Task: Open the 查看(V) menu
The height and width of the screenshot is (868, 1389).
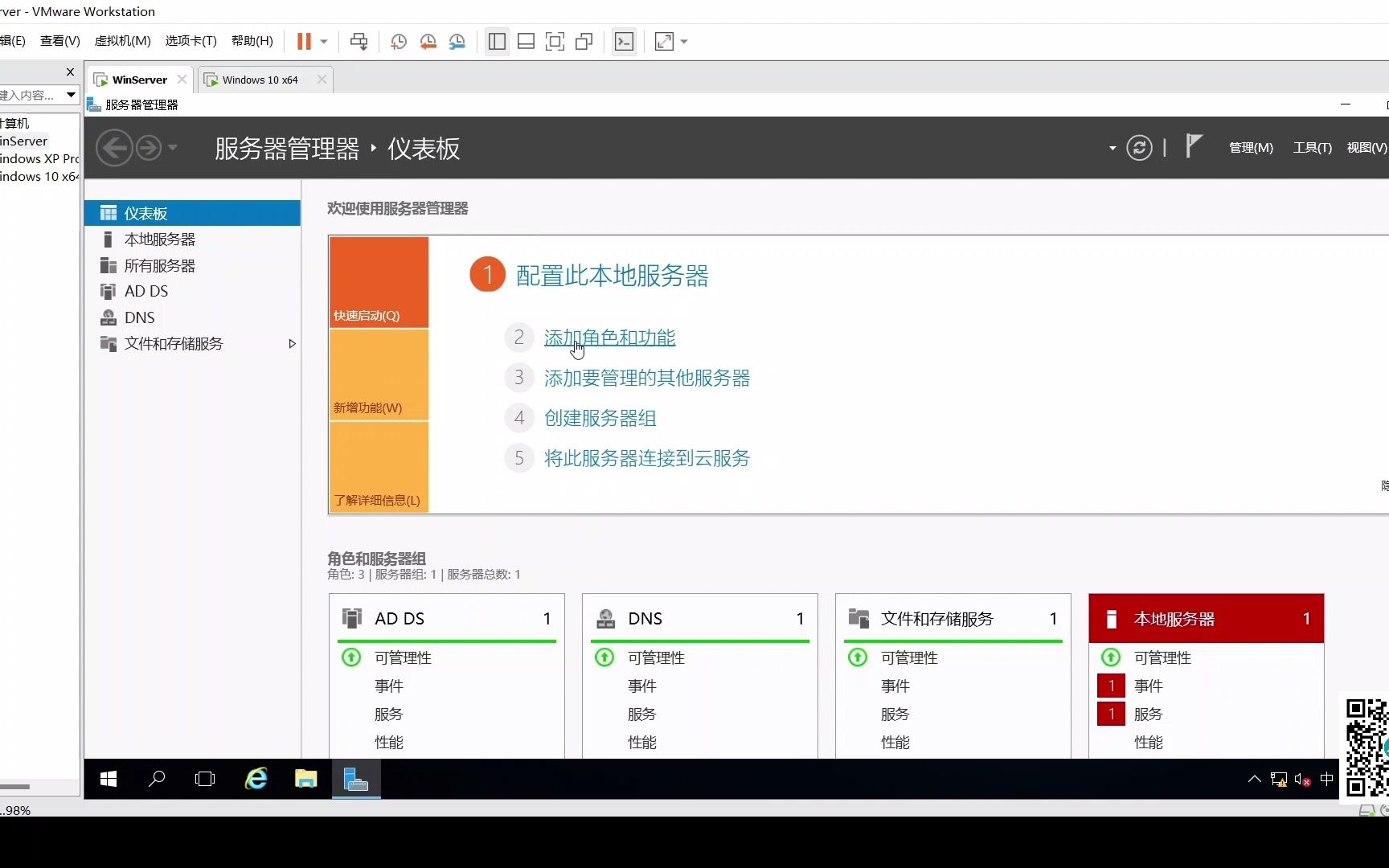Action: [60, 41]
